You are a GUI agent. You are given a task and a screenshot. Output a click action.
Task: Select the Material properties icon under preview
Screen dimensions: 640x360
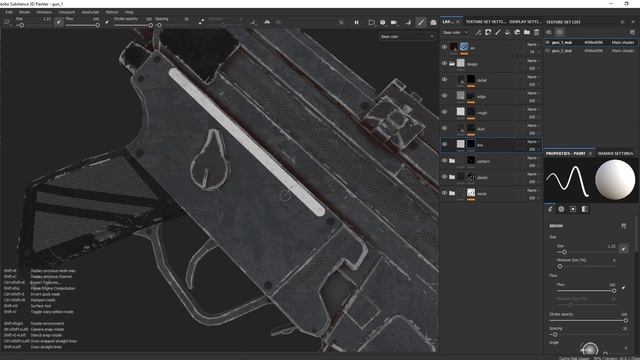click(585, 209)
